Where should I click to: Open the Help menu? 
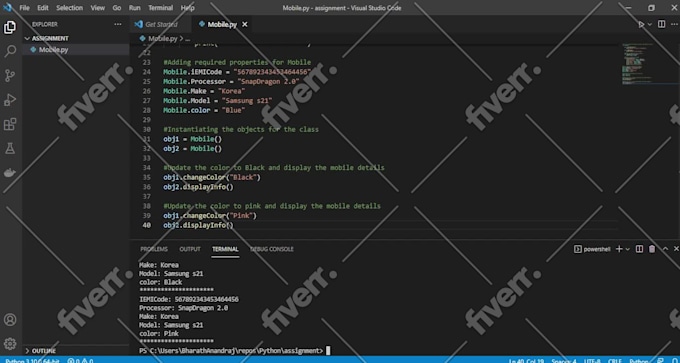point(187,8)
